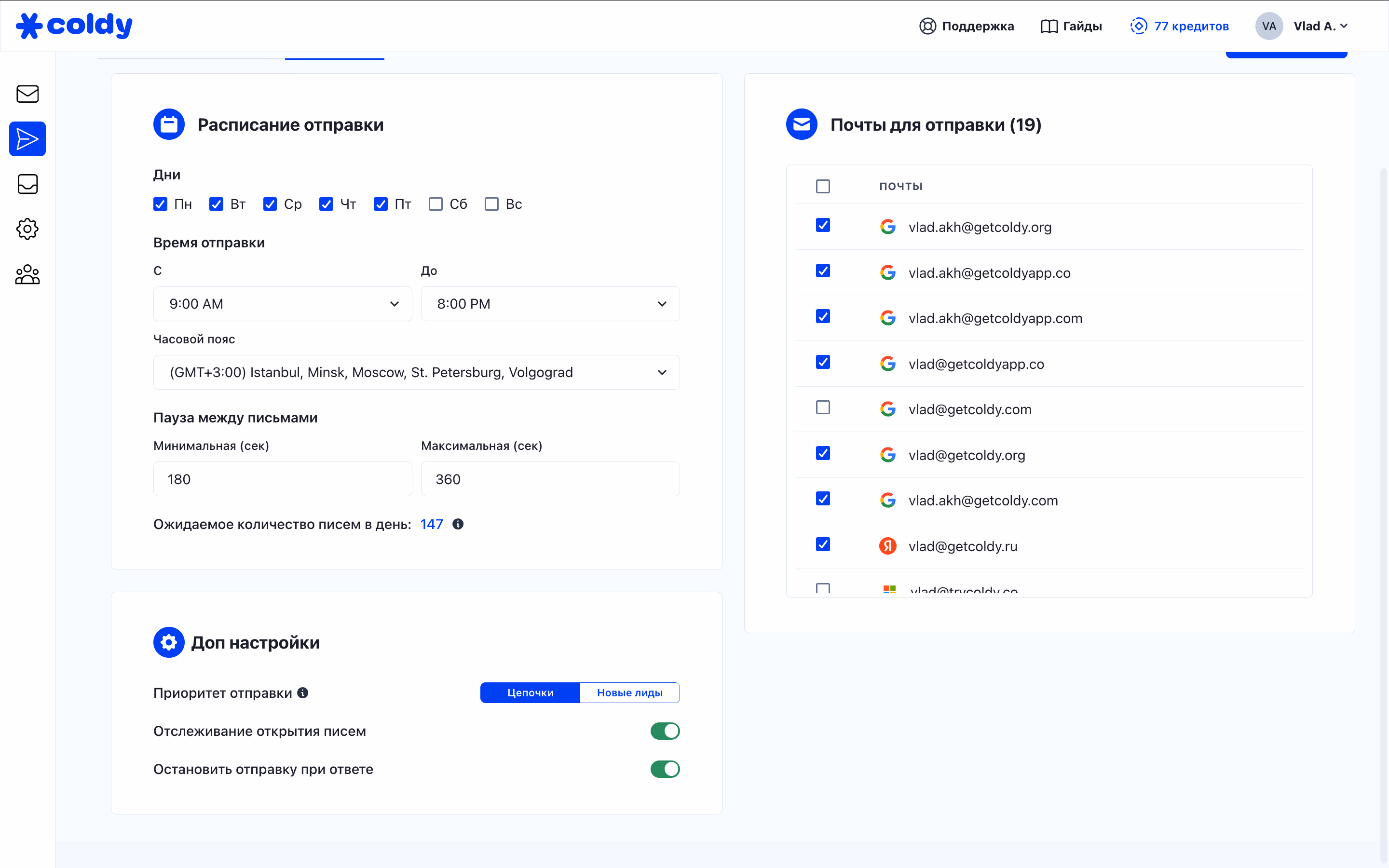Click the Минимальная pause field with 180
This screenshot has height=868, width=1389.
(x=283, y=479)
